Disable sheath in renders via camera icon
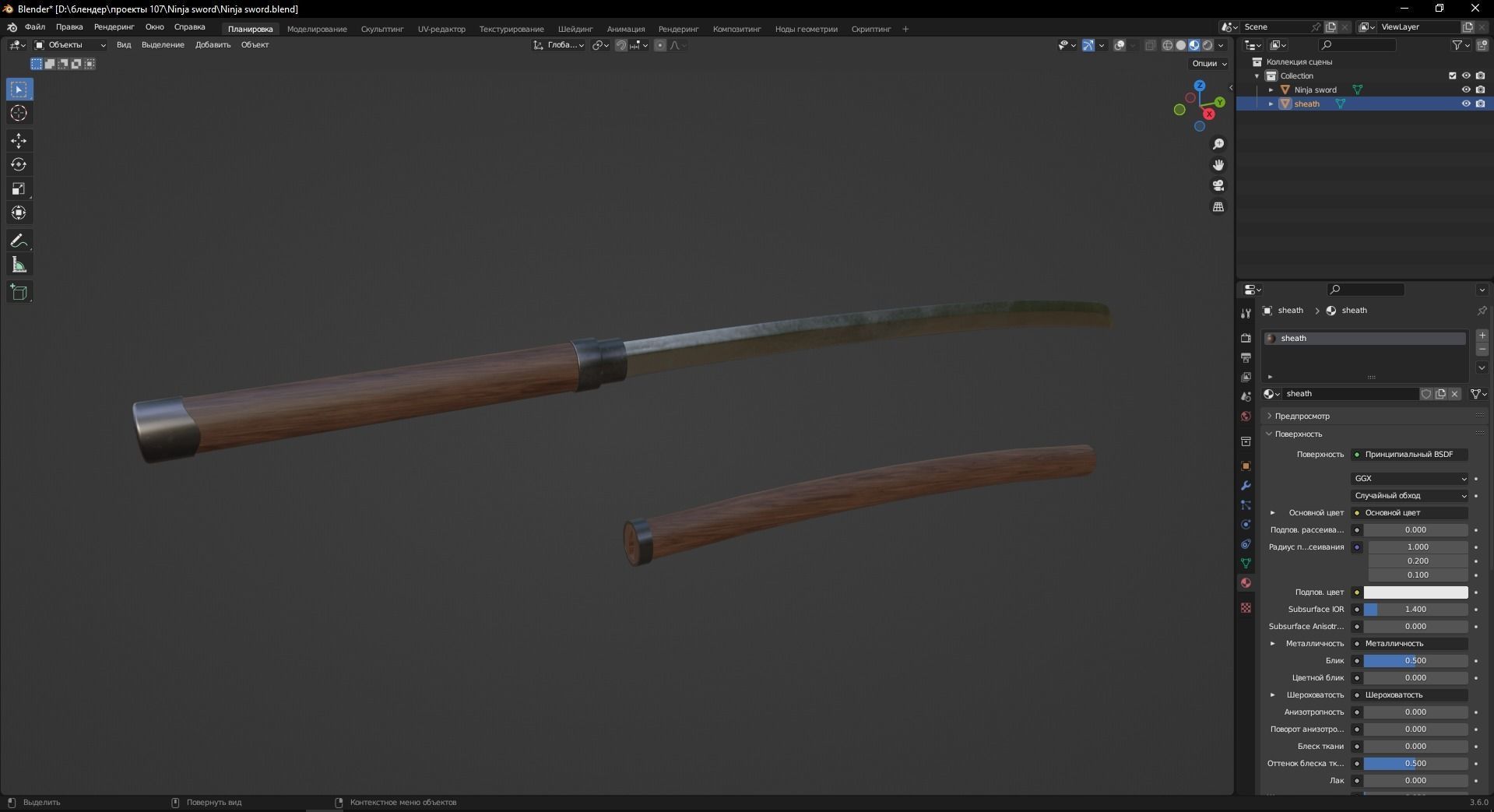The height and width of the screenshot is (812, 1494). point(1480,104)
